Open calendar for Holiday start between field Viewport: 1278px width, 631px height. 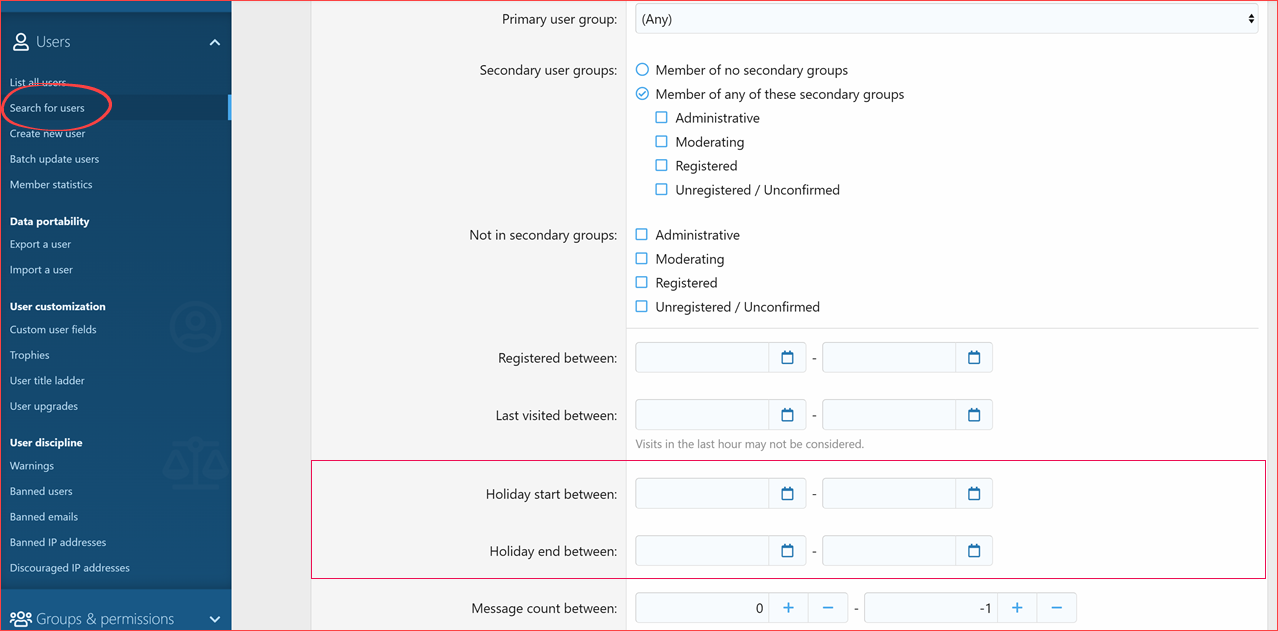click(787, 492)
